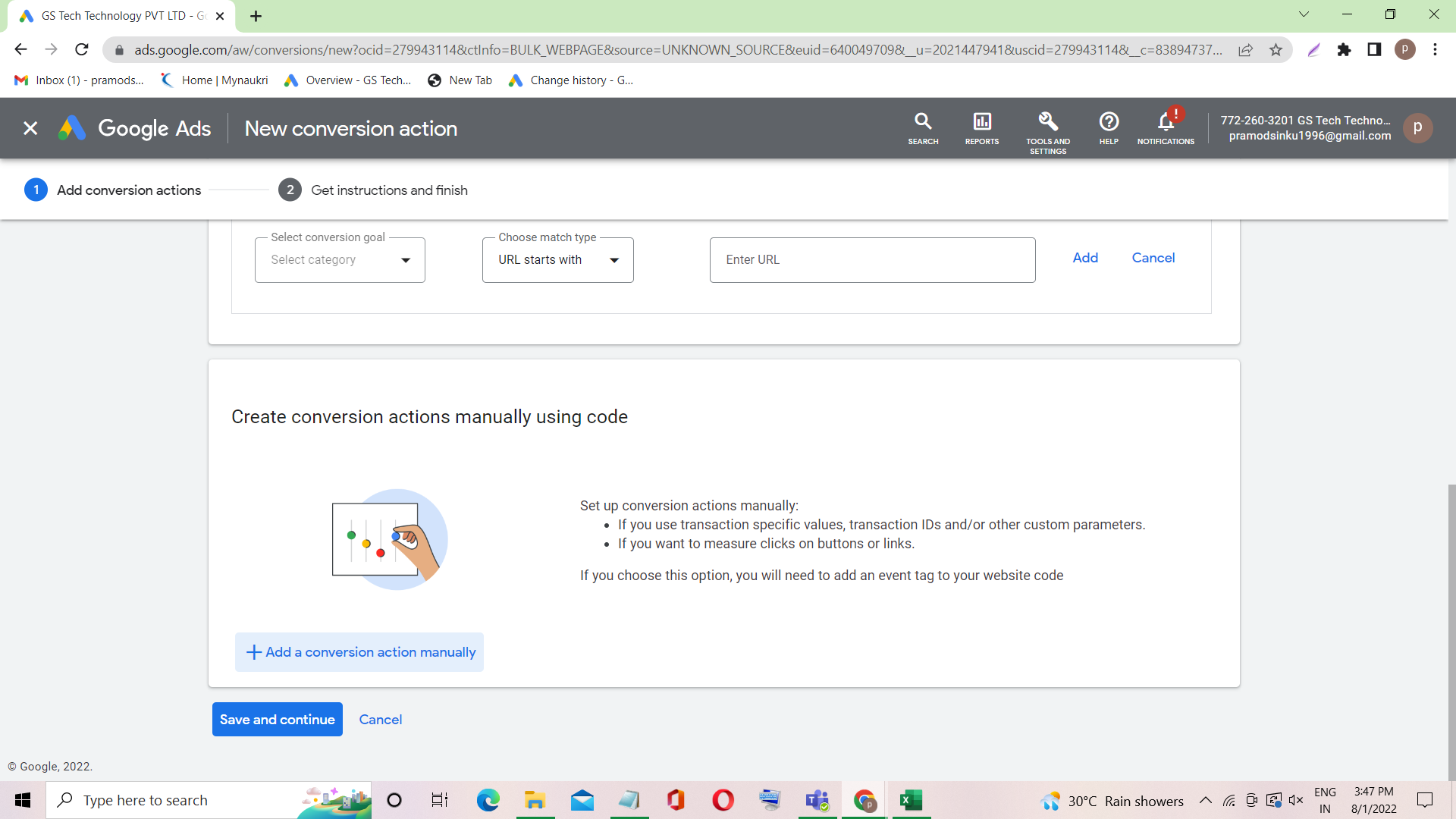Click the bookmark star icon in address bar
The width and height of the screenshot is (1456, 819).
(1276, 50)
